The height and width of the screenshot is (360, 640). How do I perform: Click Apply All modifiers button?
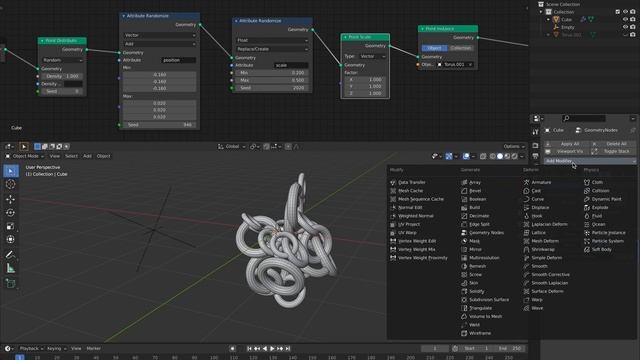pos(567,144)
